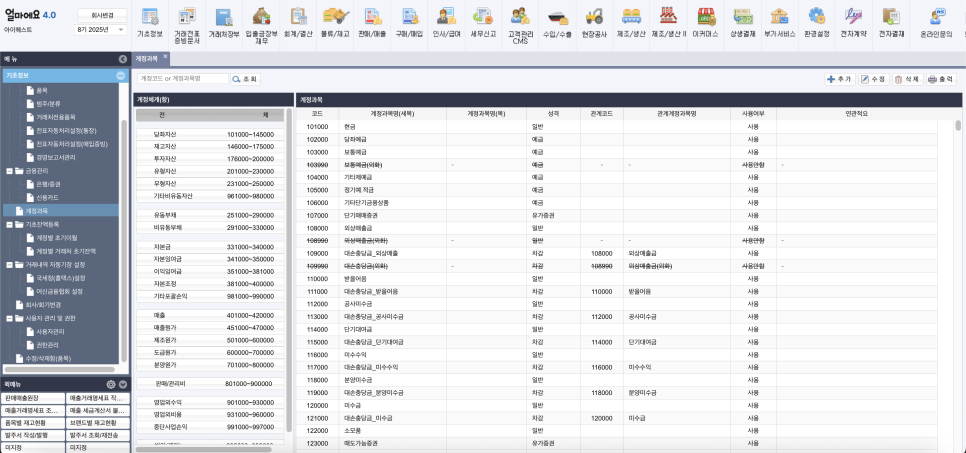Collapse the 거래내역 자동기장 설정 folder
Screen dimensions: 966x453
pyautogui.click(x=10, y=265)
